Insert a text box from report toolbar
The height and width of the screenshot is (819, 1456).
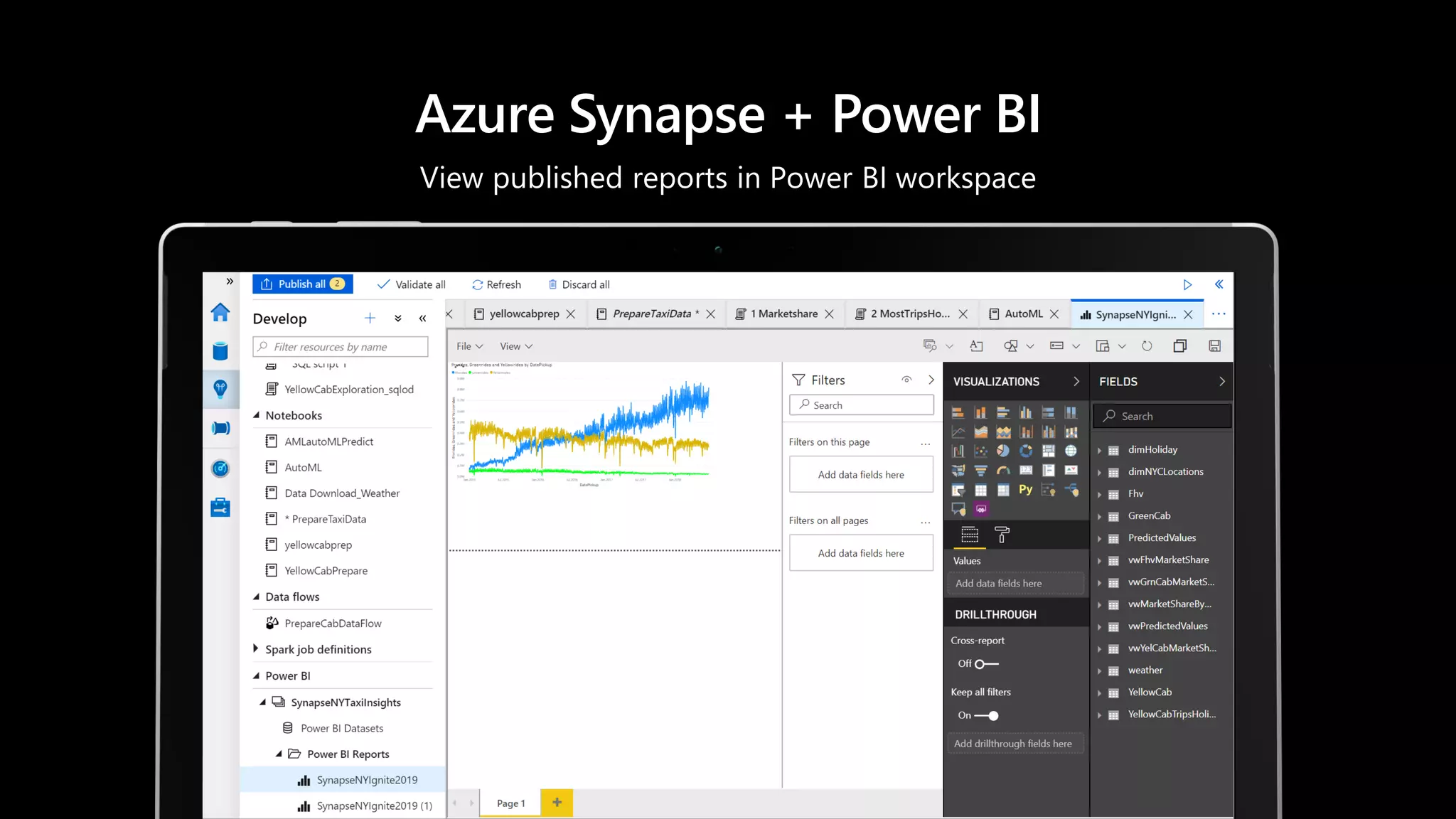pyautogui.click(x=976, y=346)
